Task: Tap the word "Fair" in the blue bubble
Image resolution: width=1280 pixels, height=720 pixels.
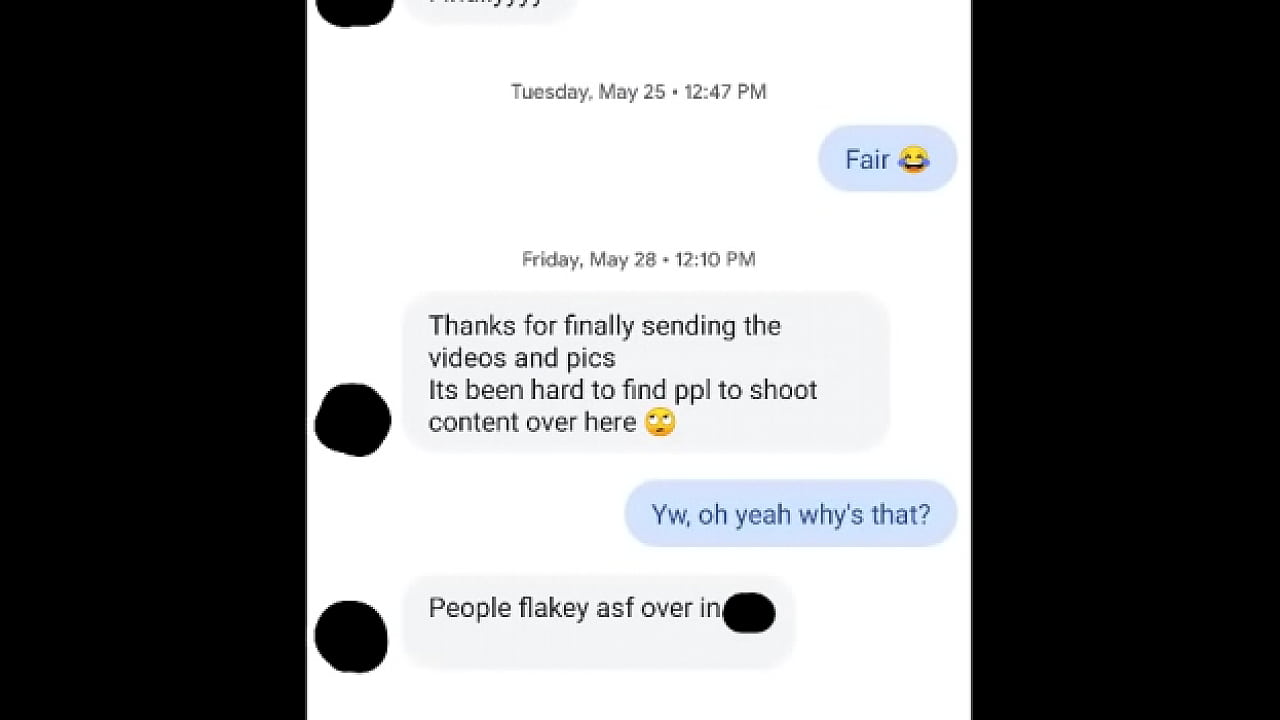Action: 867,160
